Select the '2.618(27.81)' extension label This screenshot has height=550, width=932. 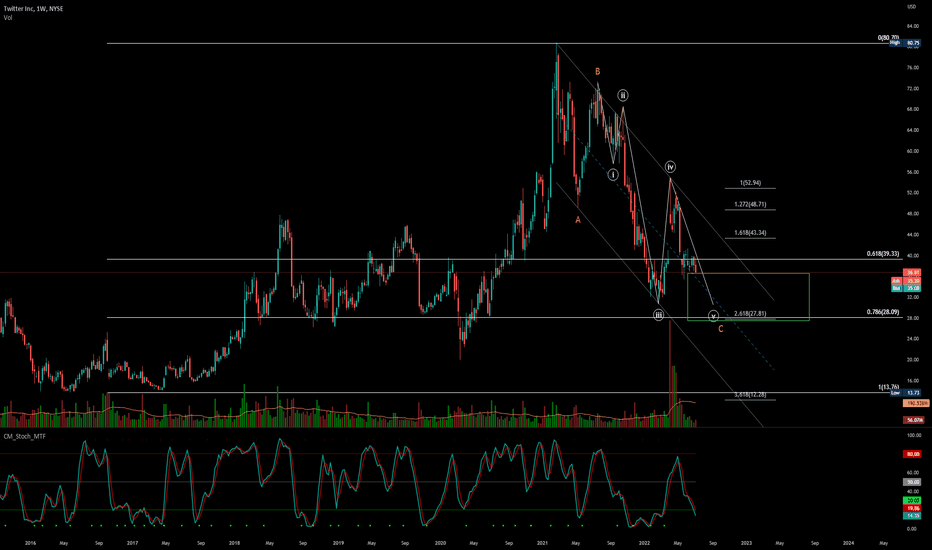[x=750, y=314]
